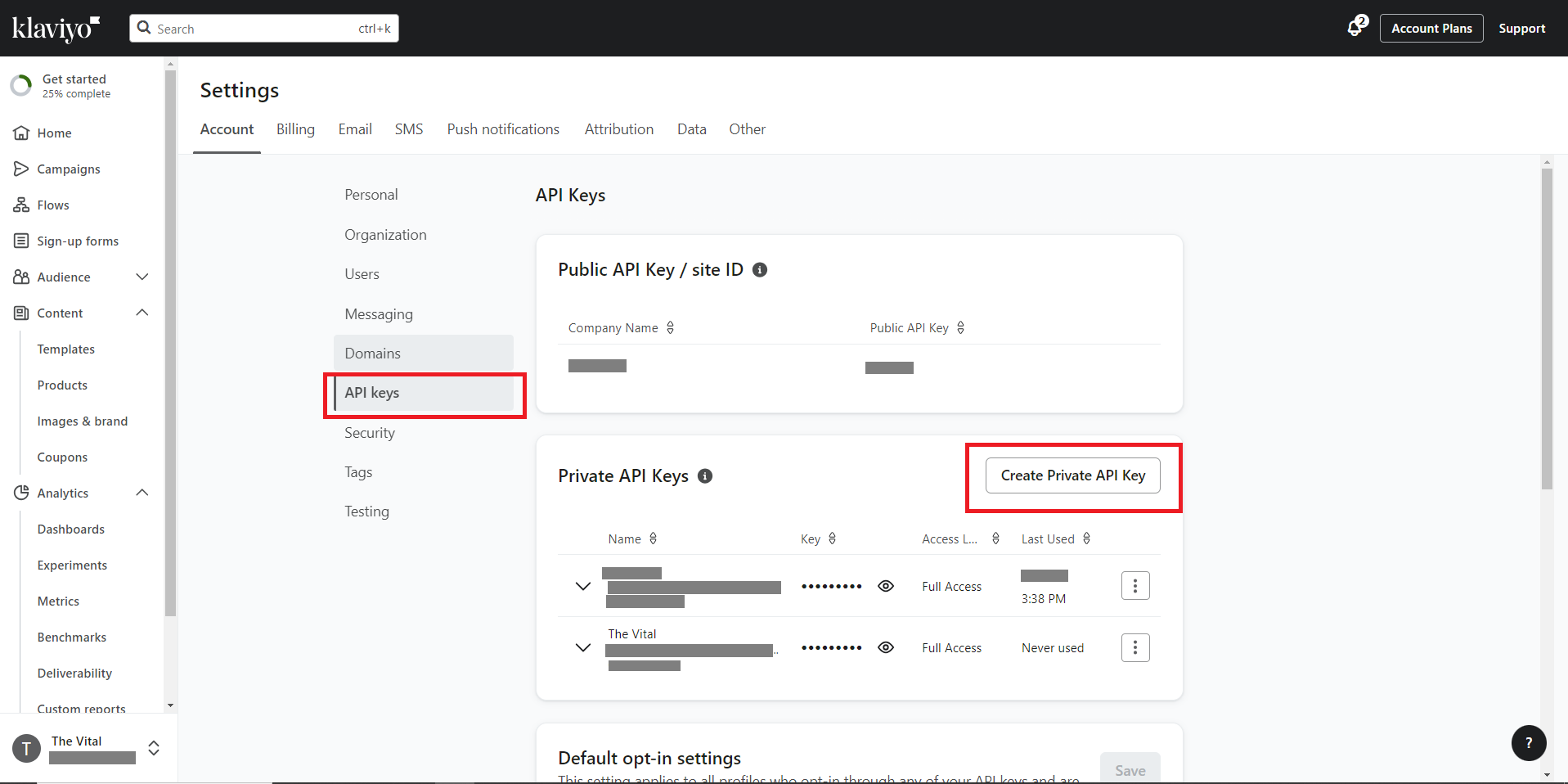Open the help question mark button

pos(1528,743)
